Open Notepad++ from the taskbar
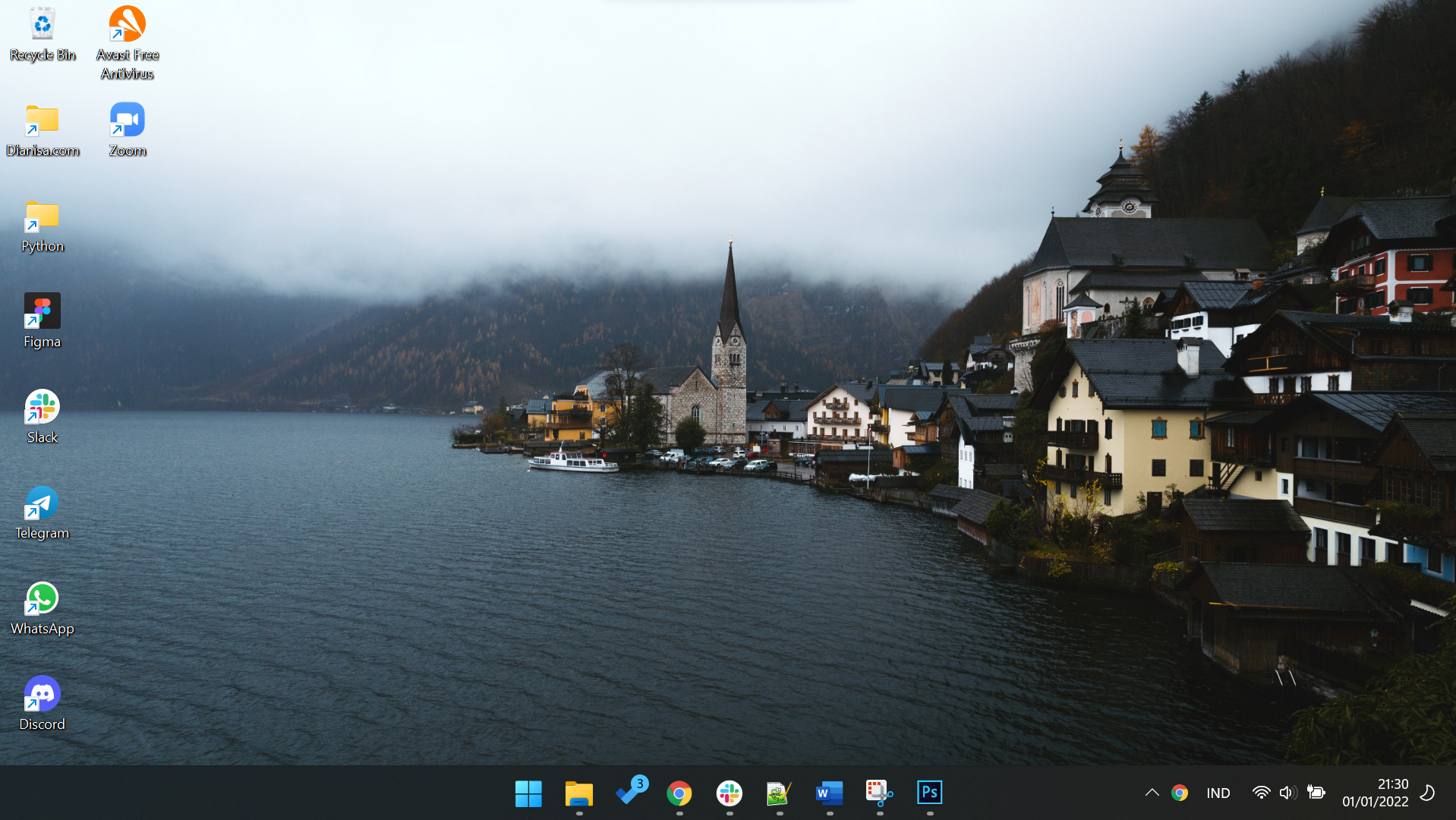This screenshot has width=1456, height=820. tap(779, 793)
